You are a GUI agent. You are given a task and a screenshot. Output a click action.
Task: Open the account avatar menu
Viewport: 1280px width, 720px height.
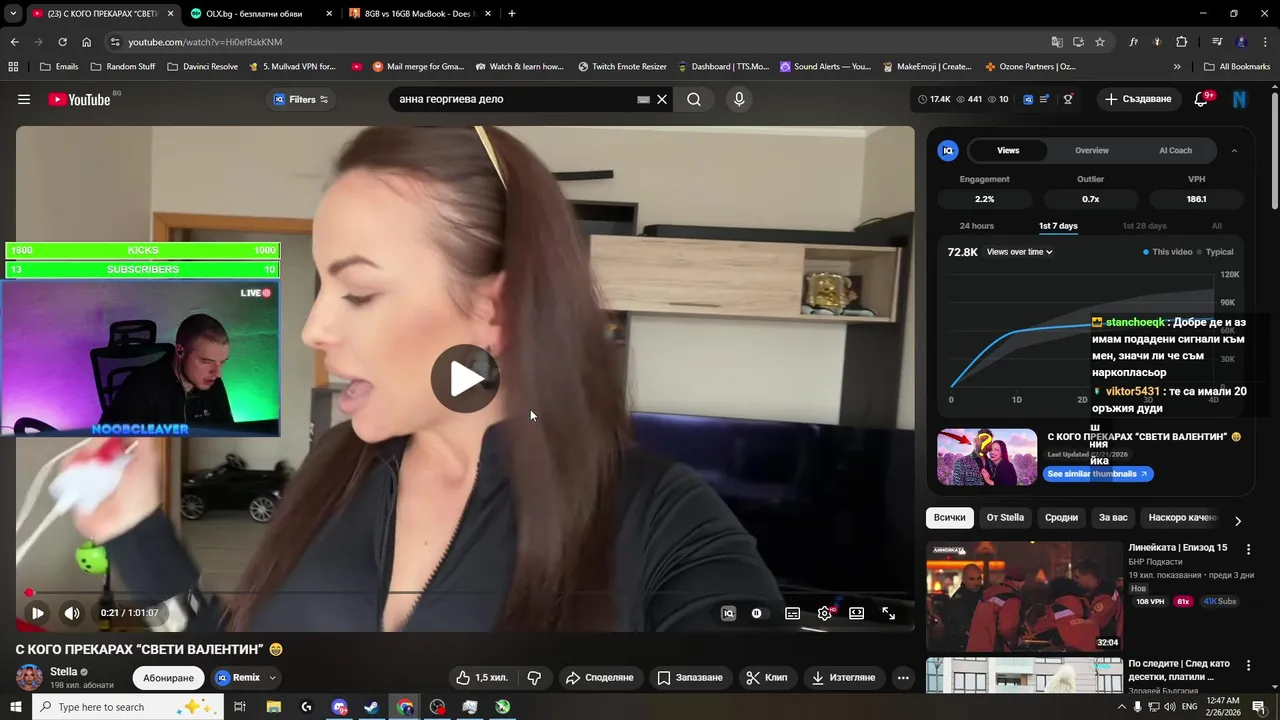pyautogui.click(x=1240, y=99)
